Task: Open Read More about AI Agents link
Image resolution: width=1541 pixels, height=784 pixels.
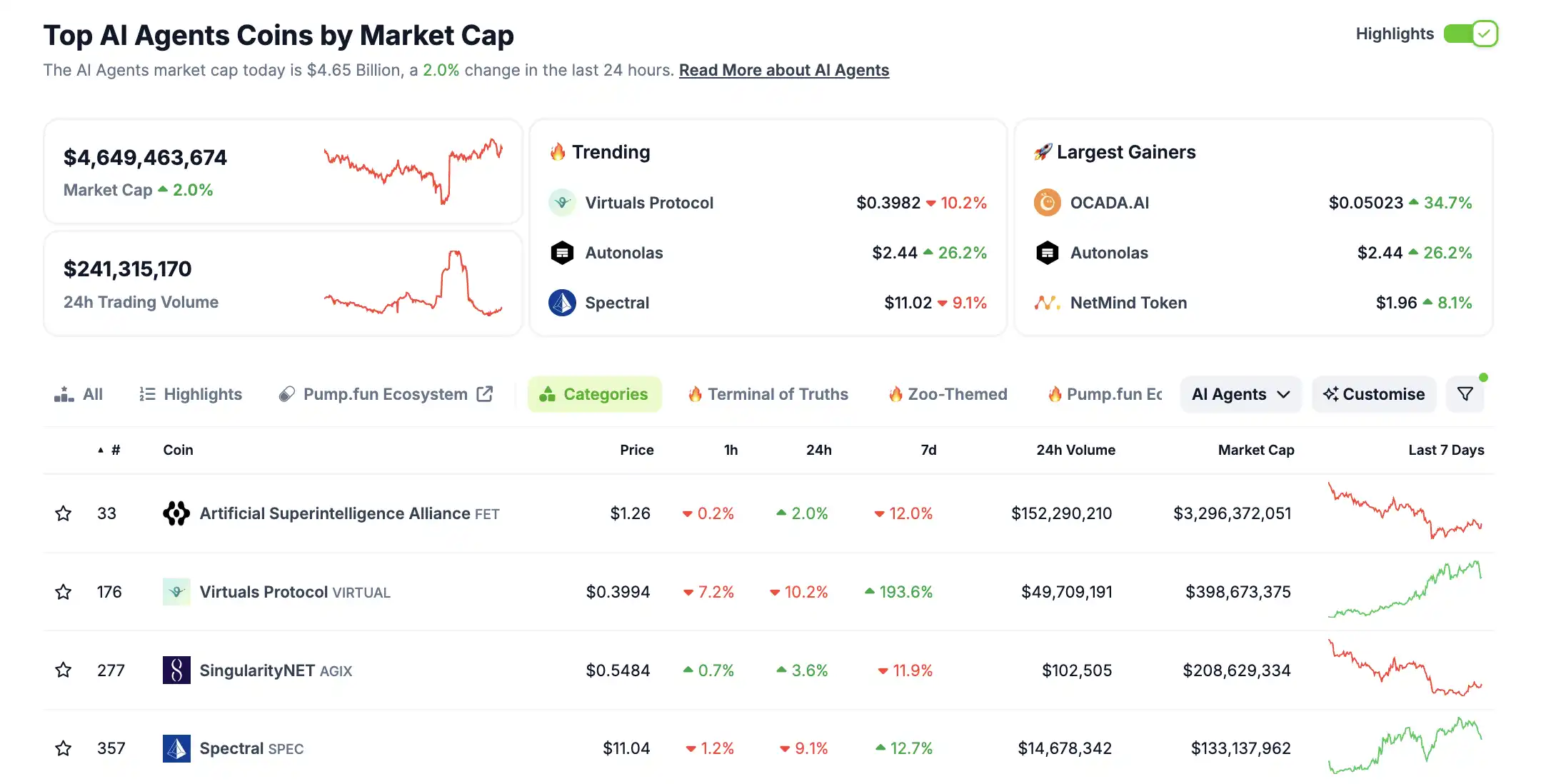Action: pos(783,70)
